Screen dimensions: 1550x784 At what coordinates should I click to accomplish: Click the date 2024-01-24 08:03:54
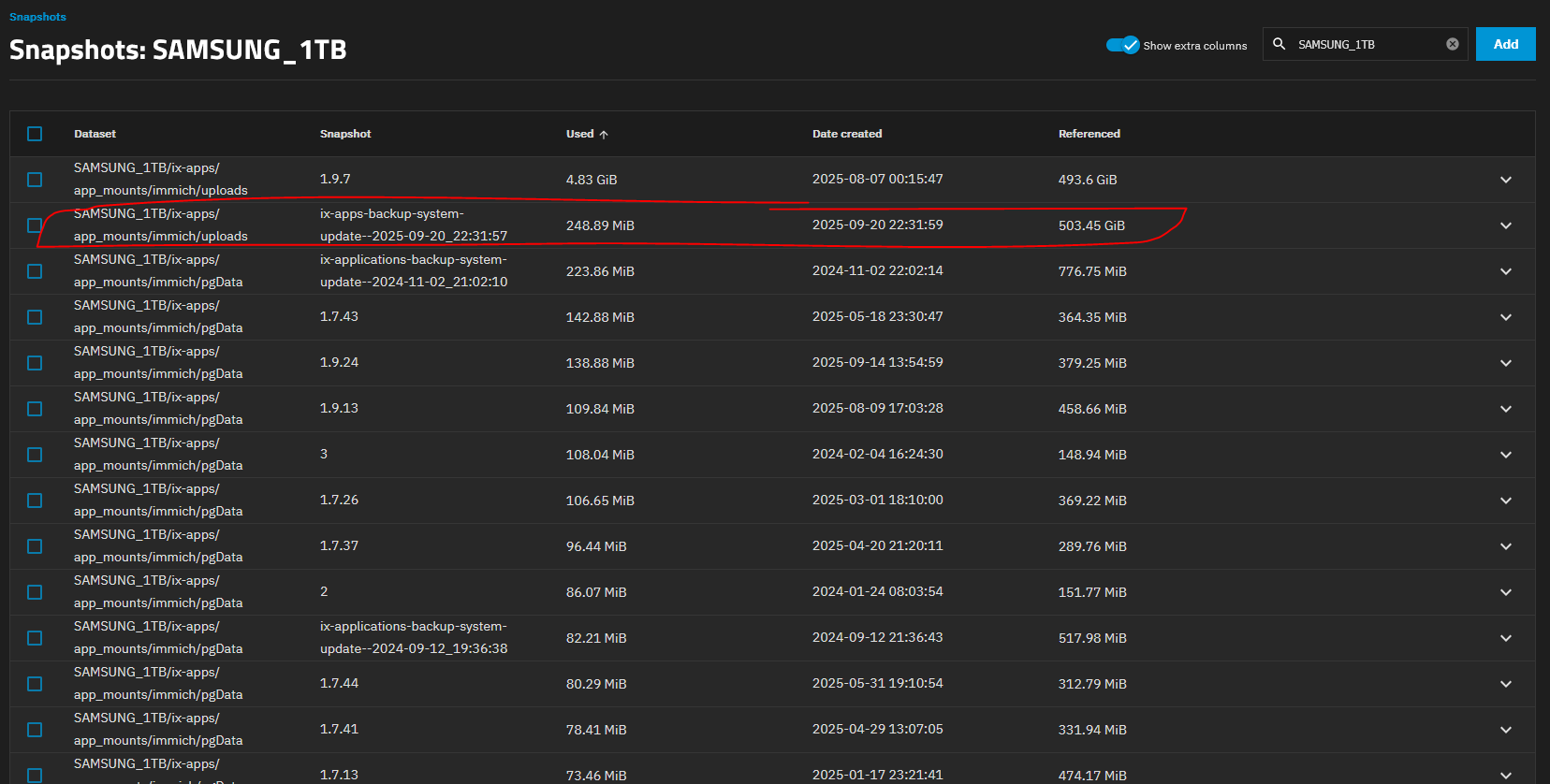pyautogui.click(x=878, y=591)
